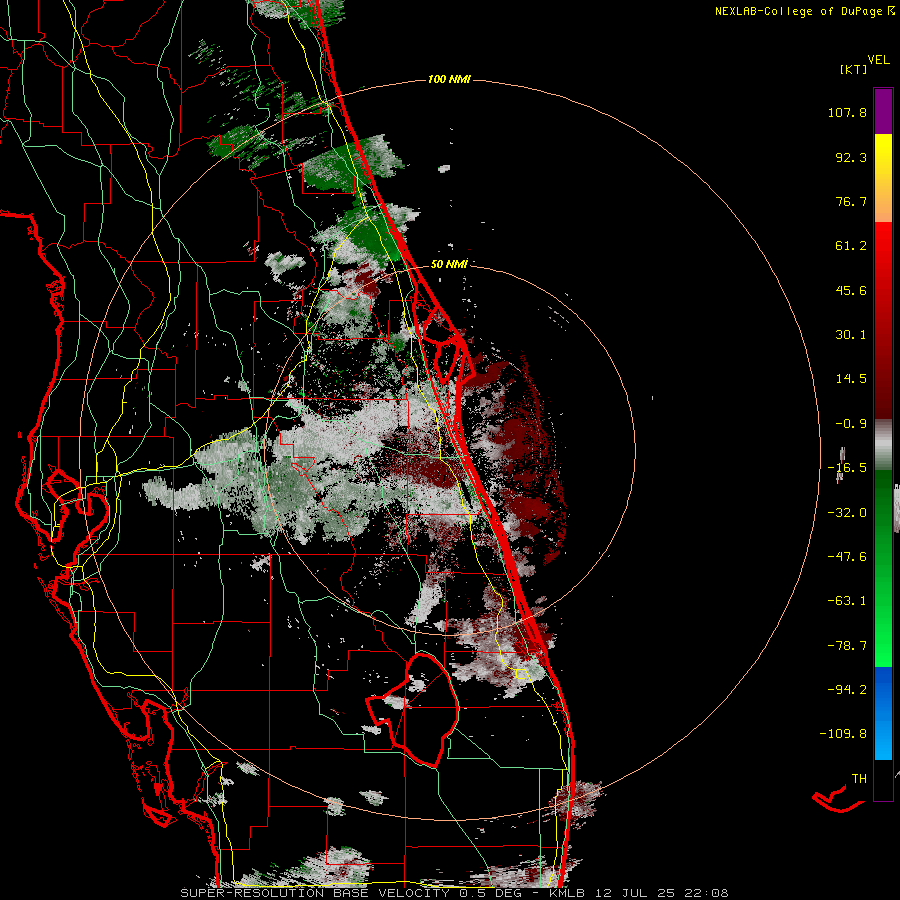The image size is (900, 900).
Task: Click the -109.8 velocity scale value
Action: (844, 734)
